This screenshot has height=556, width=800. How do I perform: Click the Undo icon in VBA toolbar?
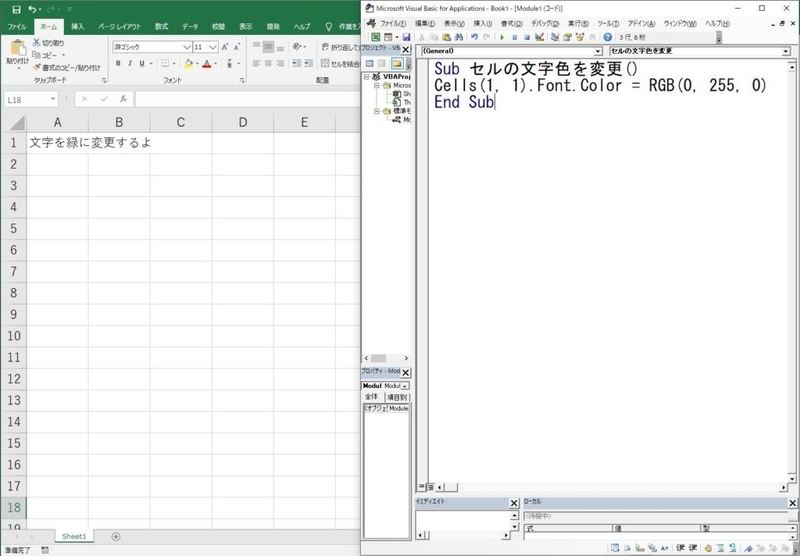[x=474, y=37]
